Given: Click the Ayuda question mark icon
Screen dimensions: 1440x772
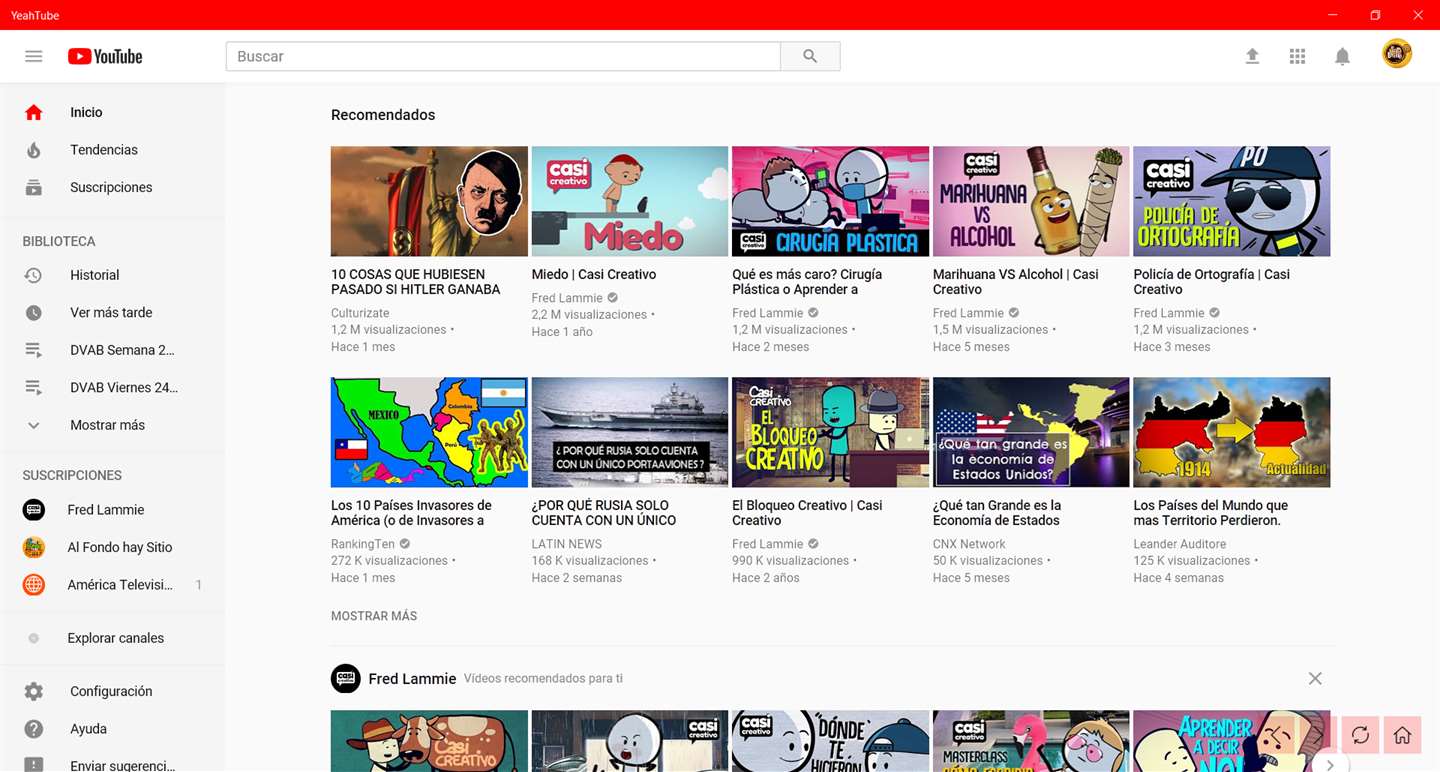Looking at the screenshot, I should (34, 729).
